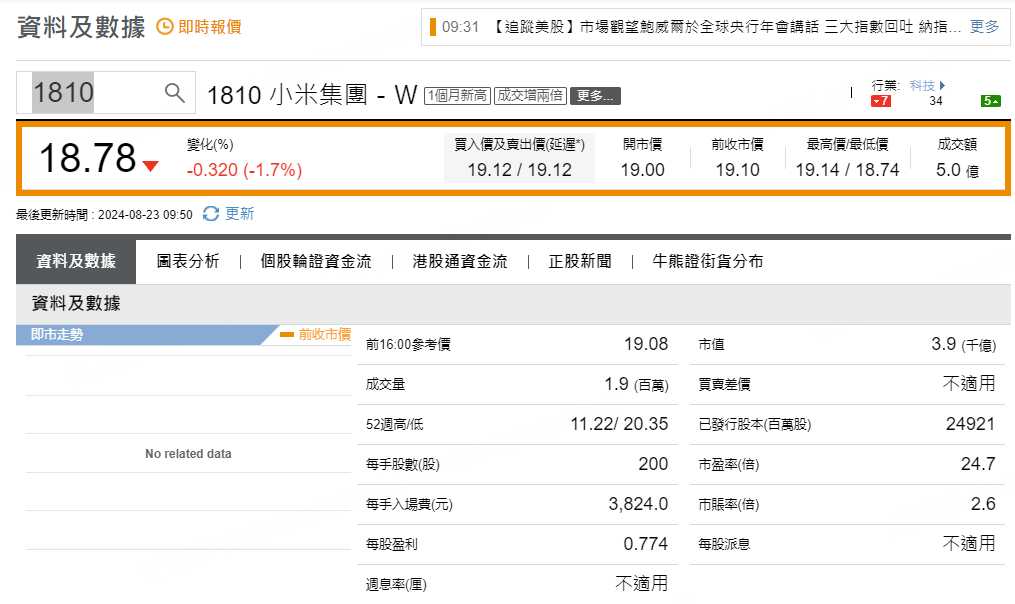Screen dimensions: 1015x604
Task: Switch to the 圖表分析 tab
Action: pyautogui.click(x=188, y=262)
